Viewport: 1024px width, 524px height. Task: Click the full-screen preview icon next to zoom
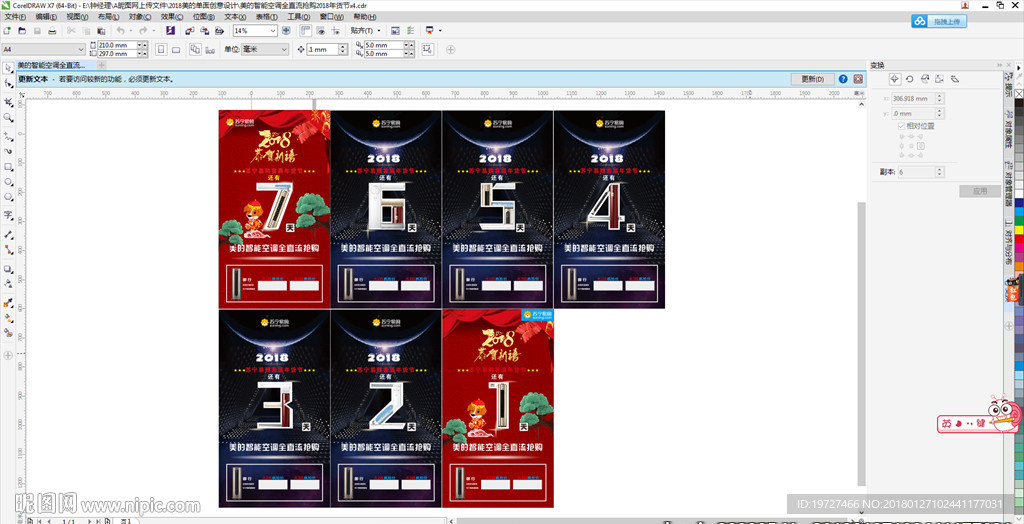point(287,30)
